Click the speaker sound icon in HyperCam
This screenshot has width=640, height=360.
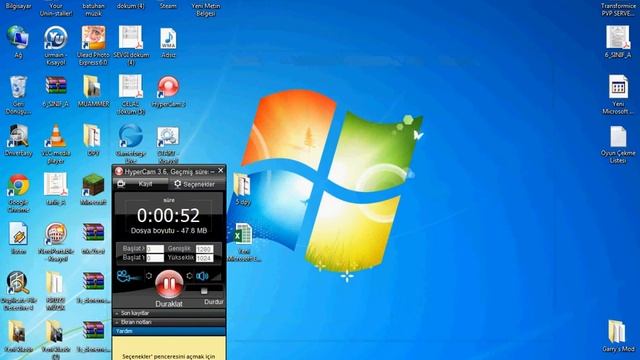(x=202, y=276)
